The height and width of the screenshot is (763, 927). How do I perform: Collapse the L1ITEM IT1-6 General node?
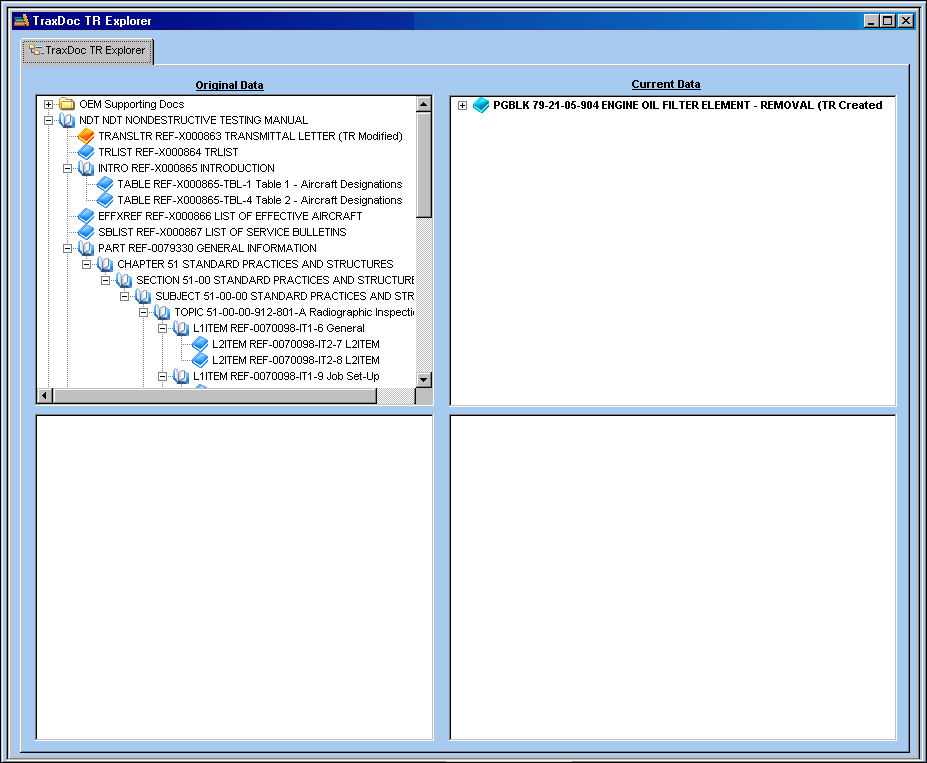click(x=162, y=328)
